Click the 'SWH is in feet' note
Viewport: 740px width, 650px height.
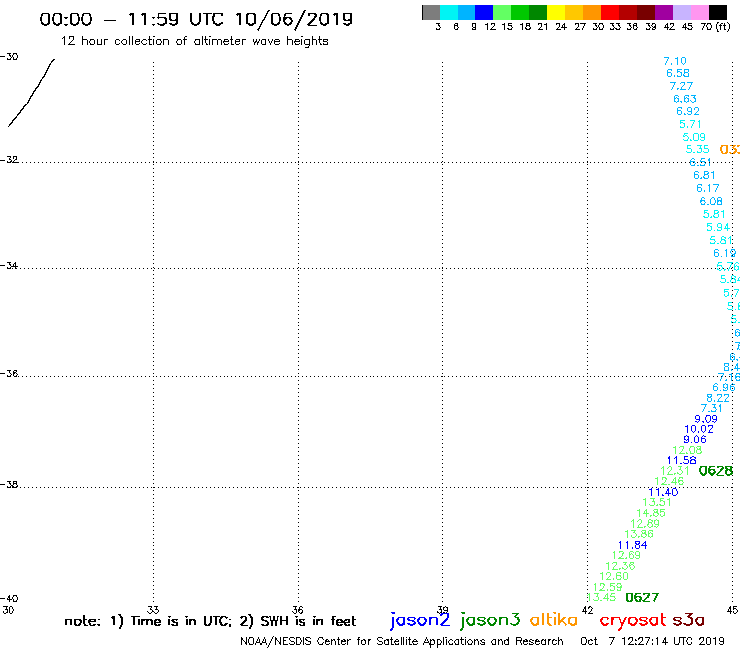click(298, 621)
